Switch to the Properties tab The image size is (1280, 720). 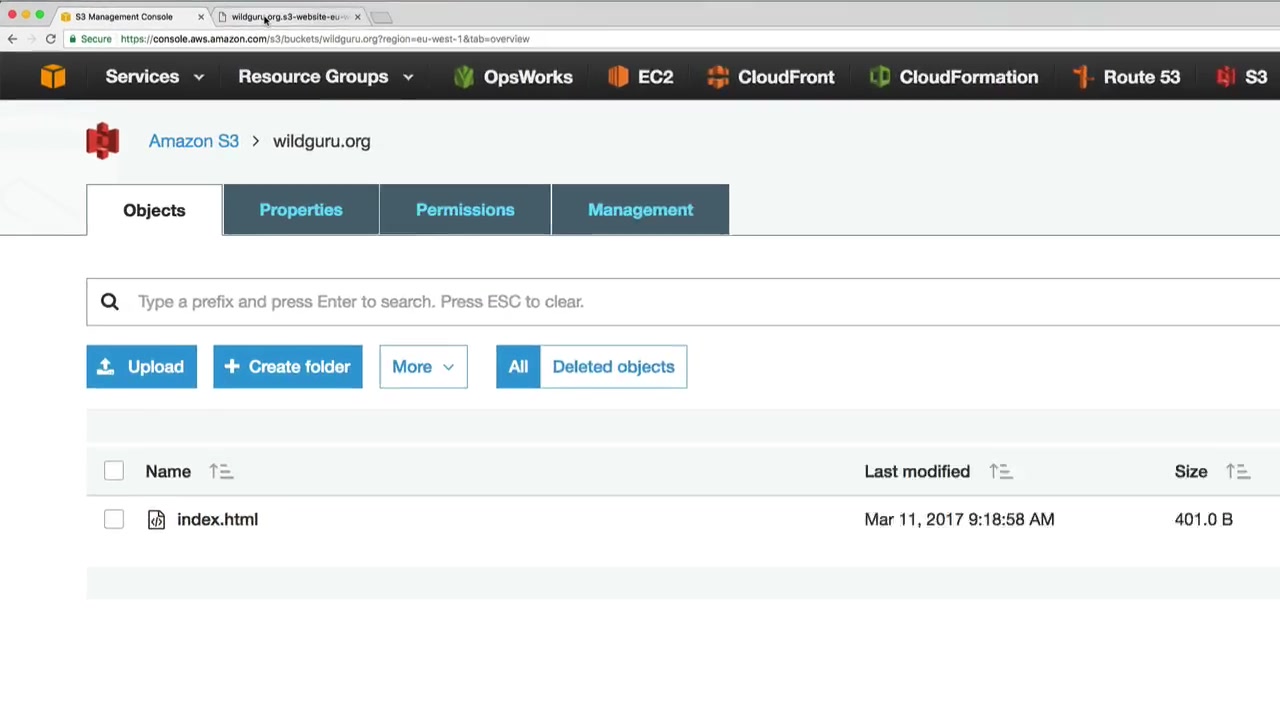[301, 210]
